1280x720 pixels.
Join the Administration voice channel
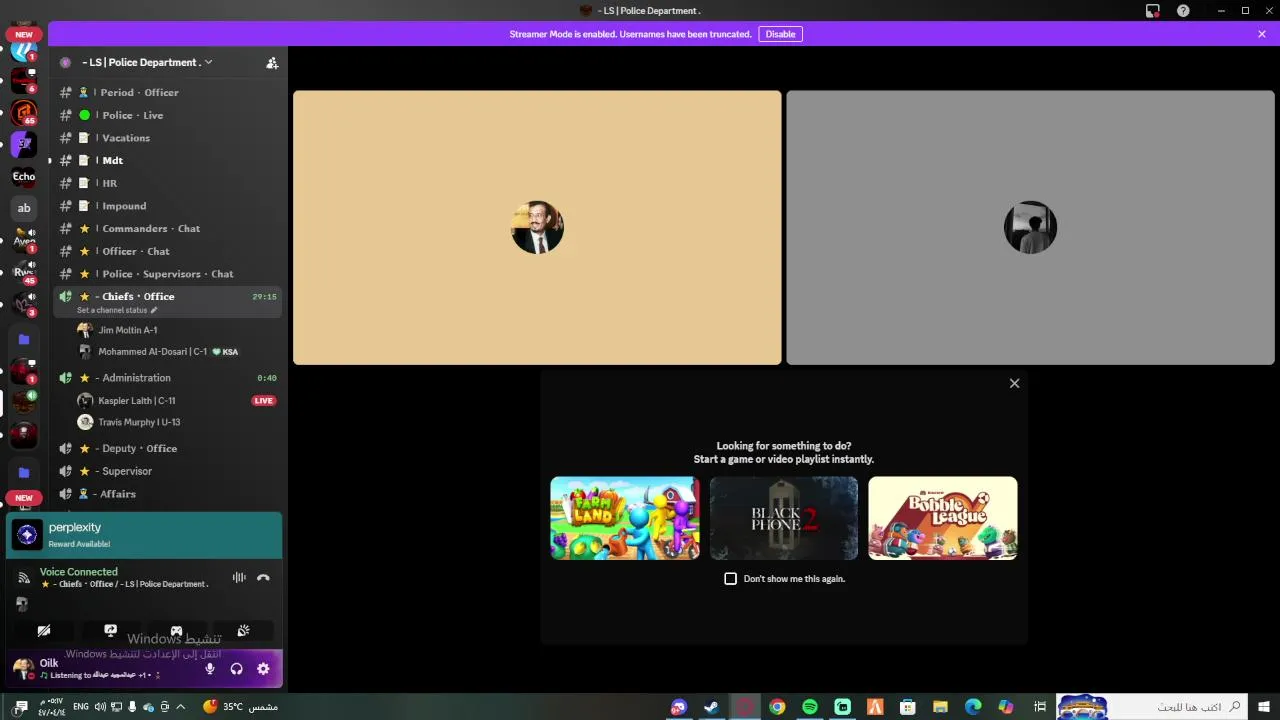(x=167, y=378)
